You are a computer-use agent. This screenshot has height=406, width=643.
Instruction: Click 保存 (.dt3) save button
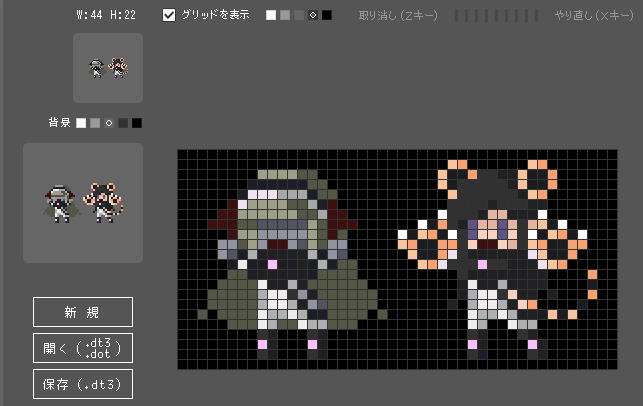83,384
